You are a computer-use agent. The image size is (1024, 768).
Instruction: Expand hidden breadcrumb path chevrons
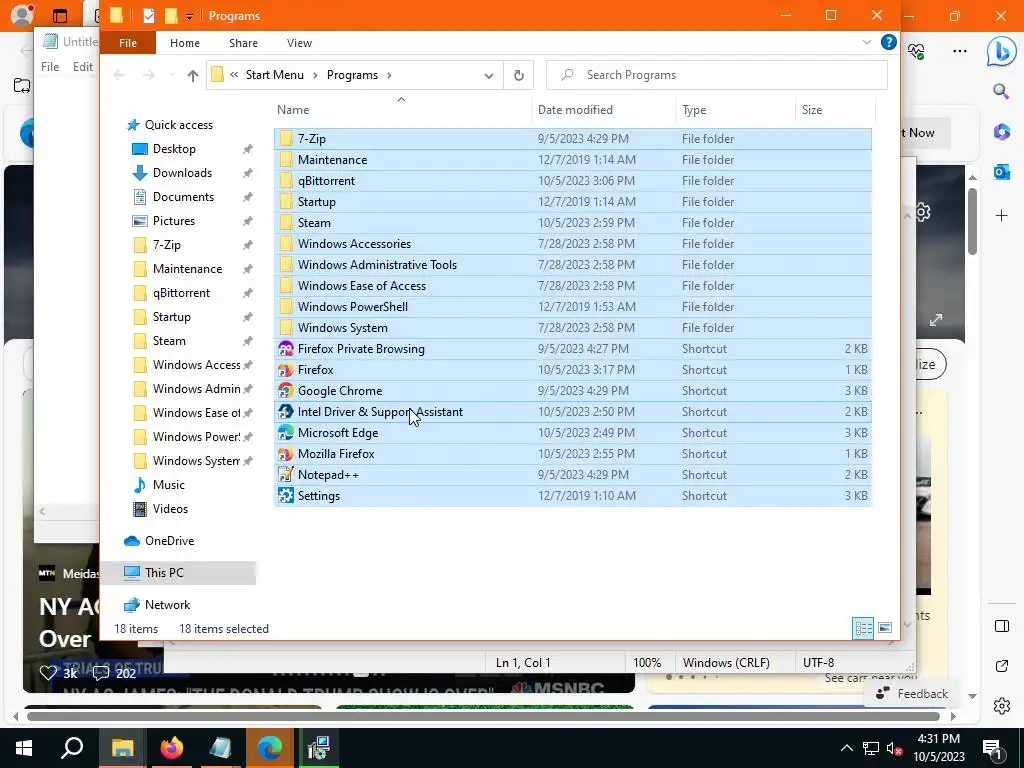coord(234,75)
